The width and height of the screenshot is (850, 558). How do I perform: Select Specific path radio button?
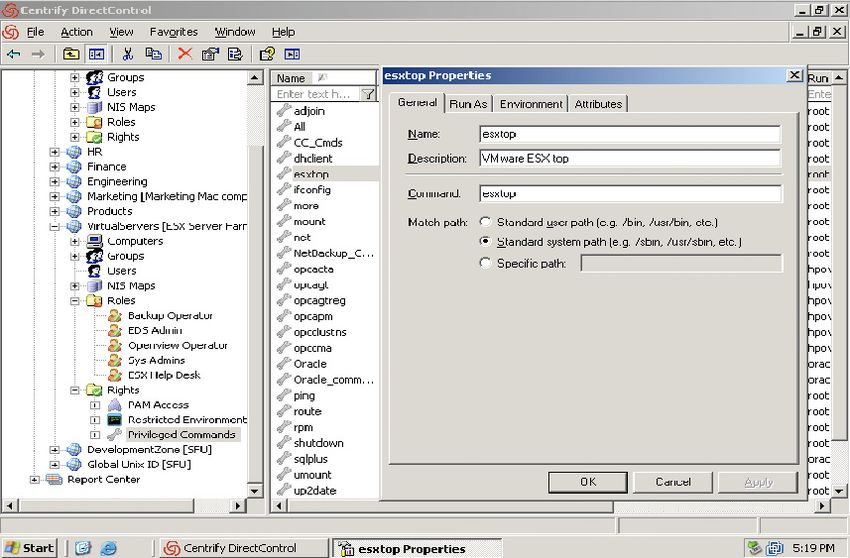click(x=485, y=263)
